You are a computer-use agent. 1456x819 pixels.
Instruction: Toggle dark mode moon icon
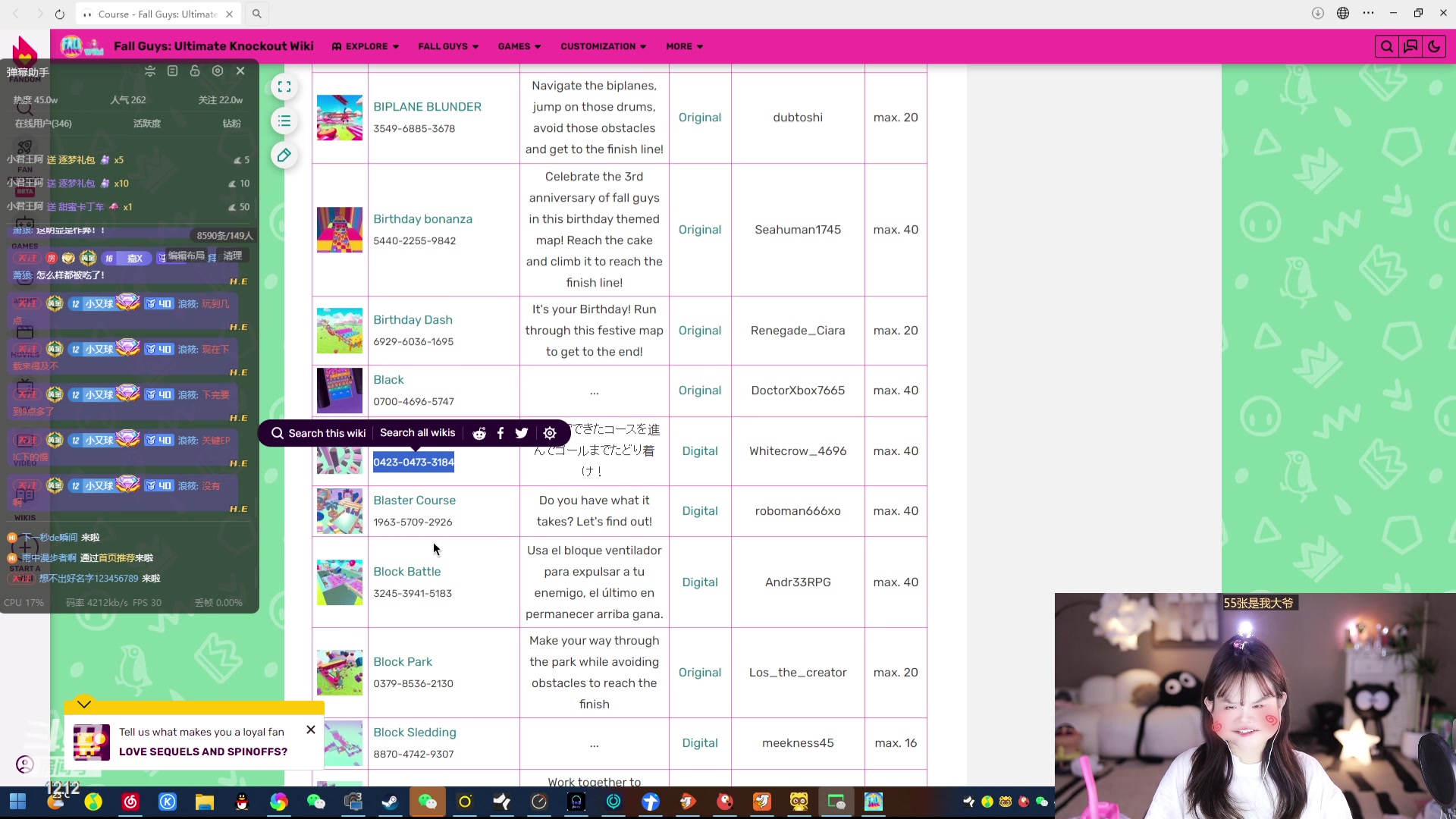1434,46
